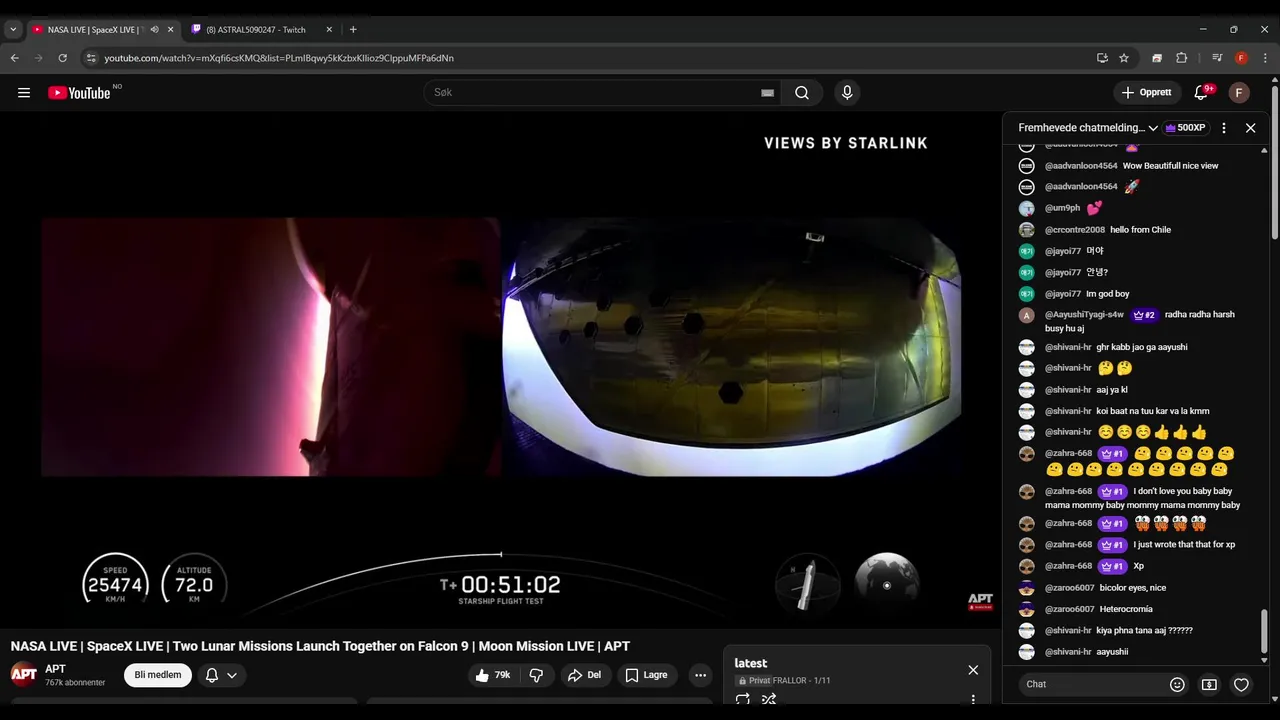Start voice search with the microphone
Viewport: 1280px width, 720px height.
click(x=847, y=93)
